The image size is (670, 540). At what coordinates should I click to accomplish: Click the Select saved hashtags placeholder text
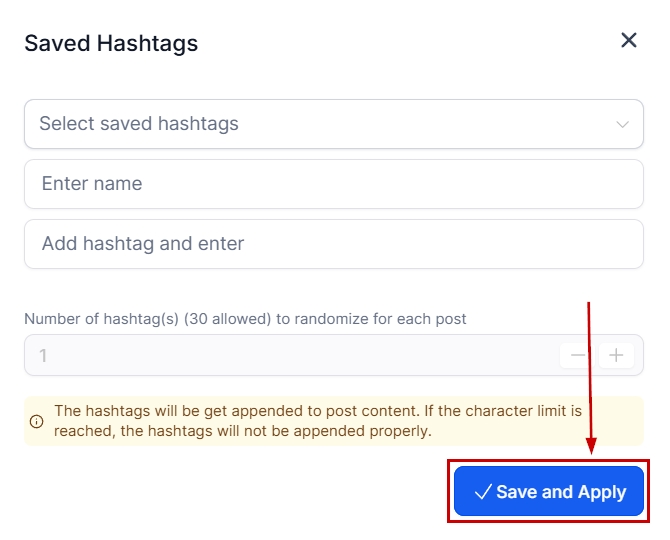click(139, 124)
